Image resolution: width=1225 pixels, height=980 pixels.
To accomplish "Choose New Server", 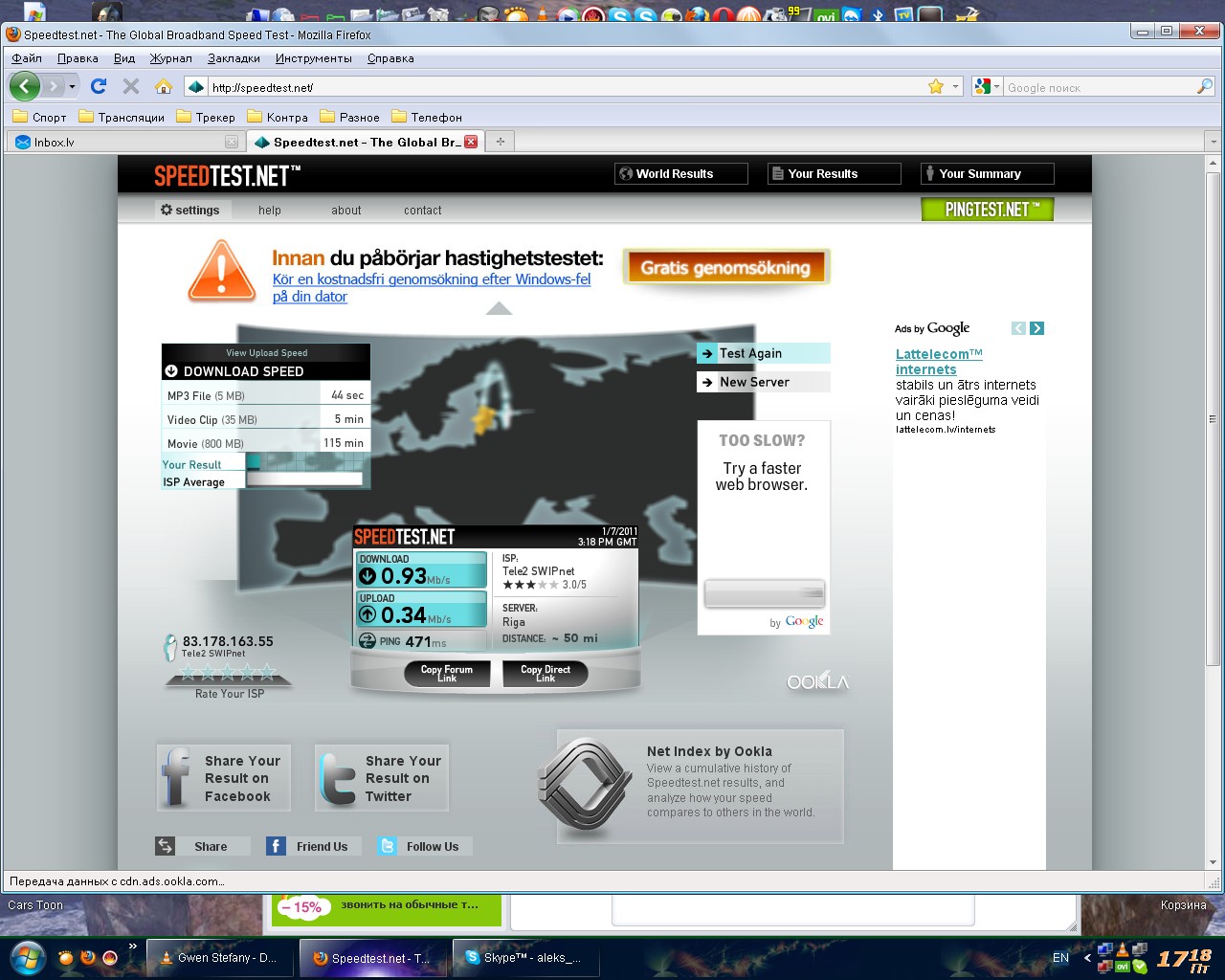I will pos(763,382).
